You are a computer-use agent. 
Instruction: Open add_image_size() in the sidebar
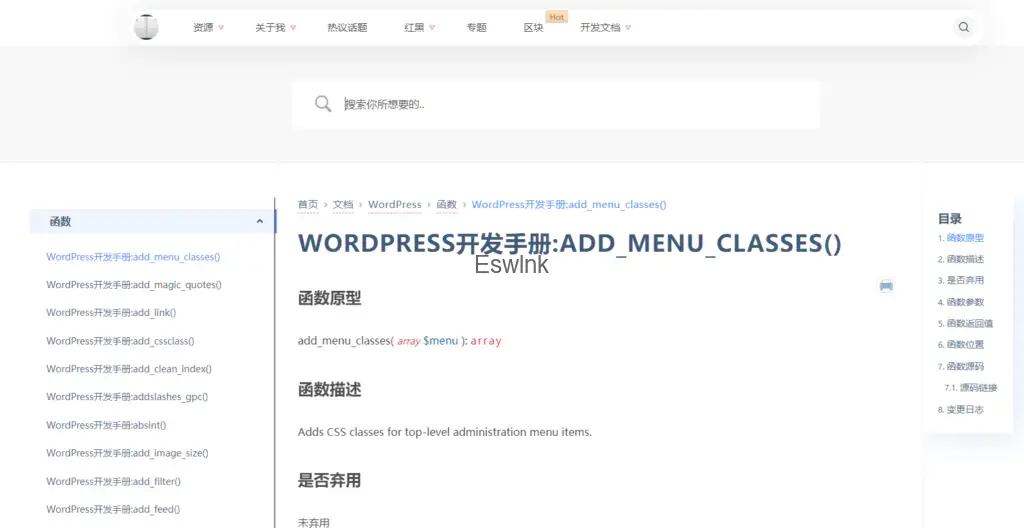pos(127,453)
